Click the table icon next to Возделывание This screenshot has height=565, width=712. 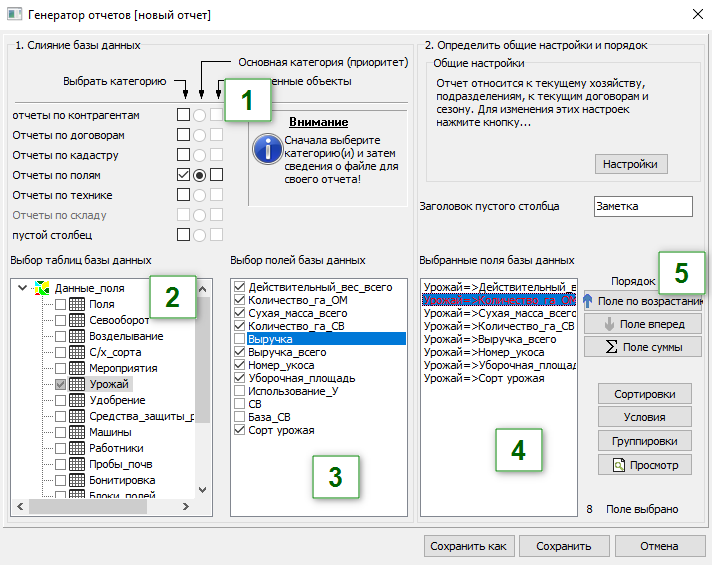pos(77,336)
